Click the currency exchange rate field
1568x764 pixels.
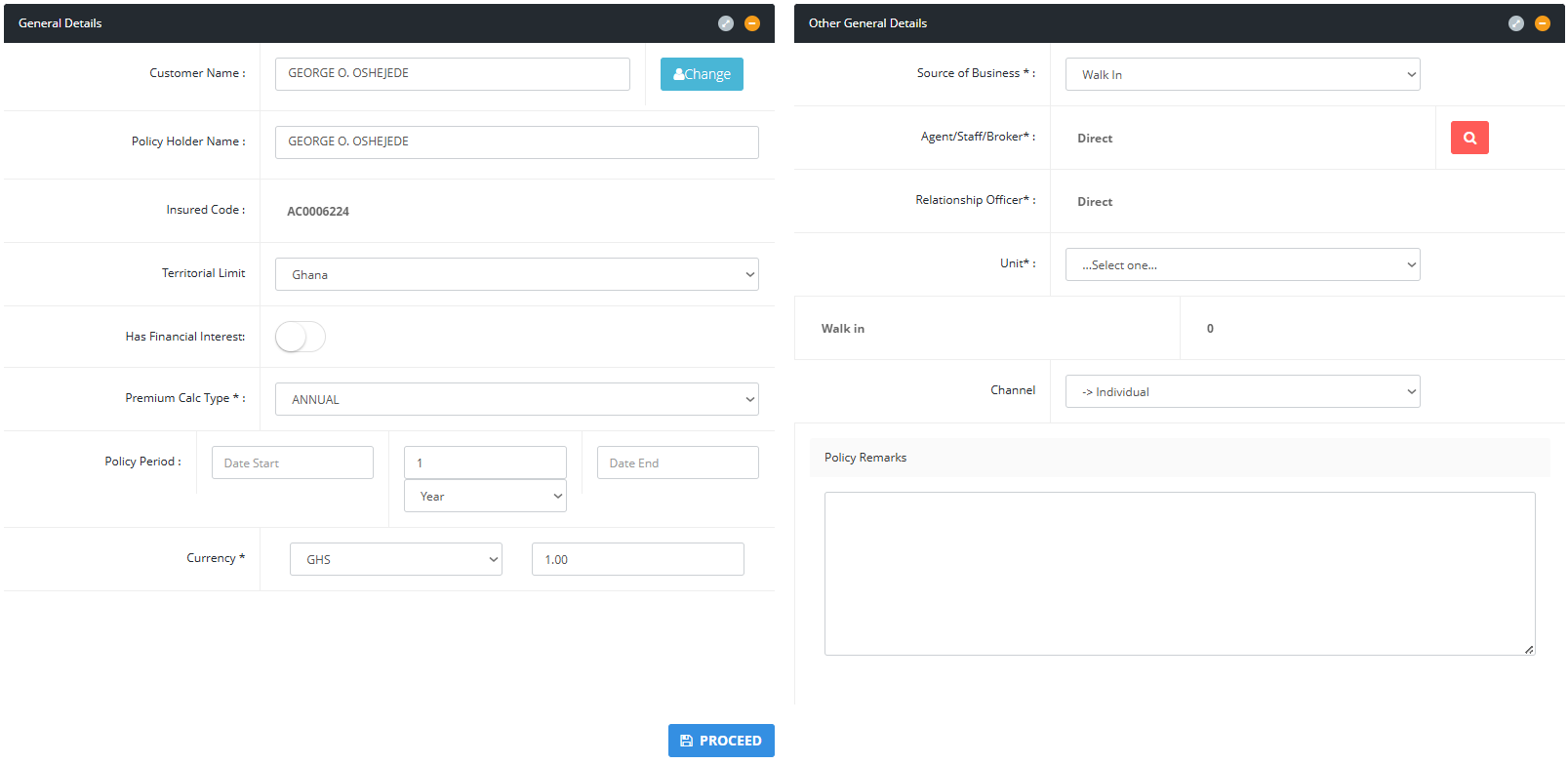[637, 559]
